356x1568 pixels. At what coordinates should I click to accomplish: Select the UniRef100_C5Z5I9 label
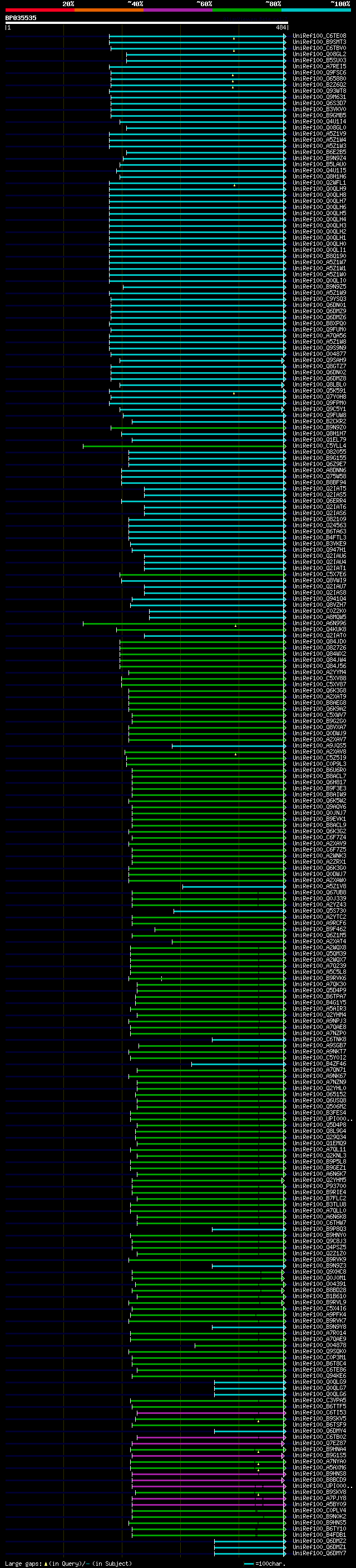pyautogui.click(x=319, y=758)
